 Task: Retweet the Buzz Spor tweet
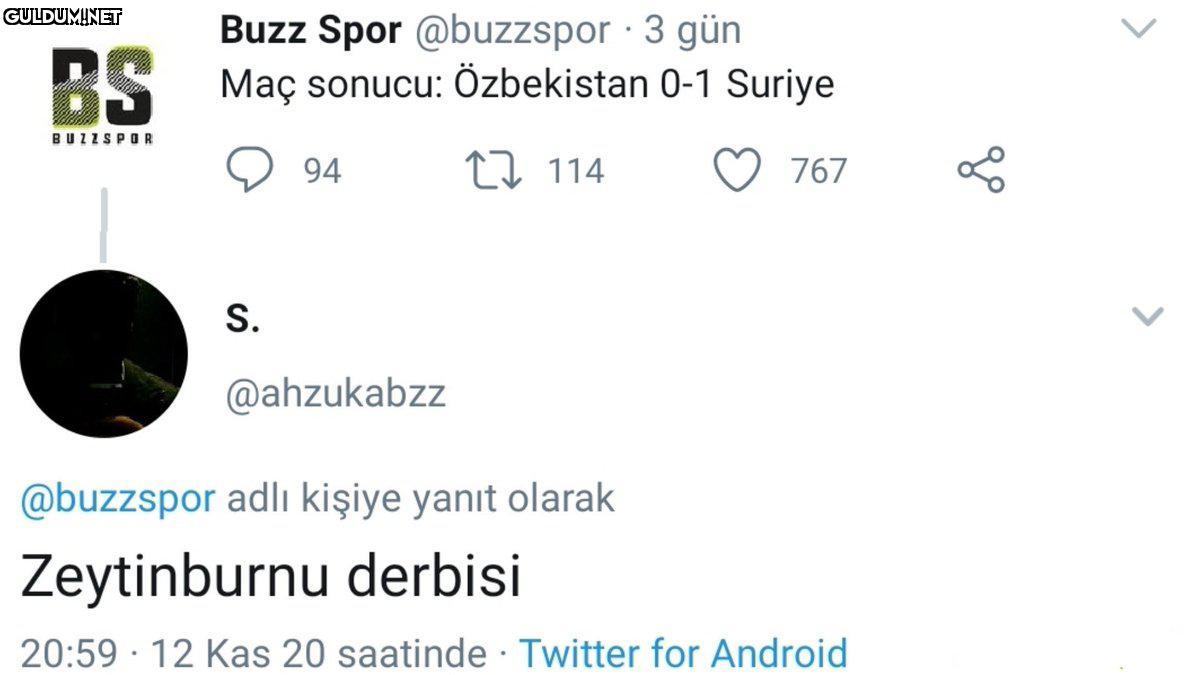(x=494, y=170)
